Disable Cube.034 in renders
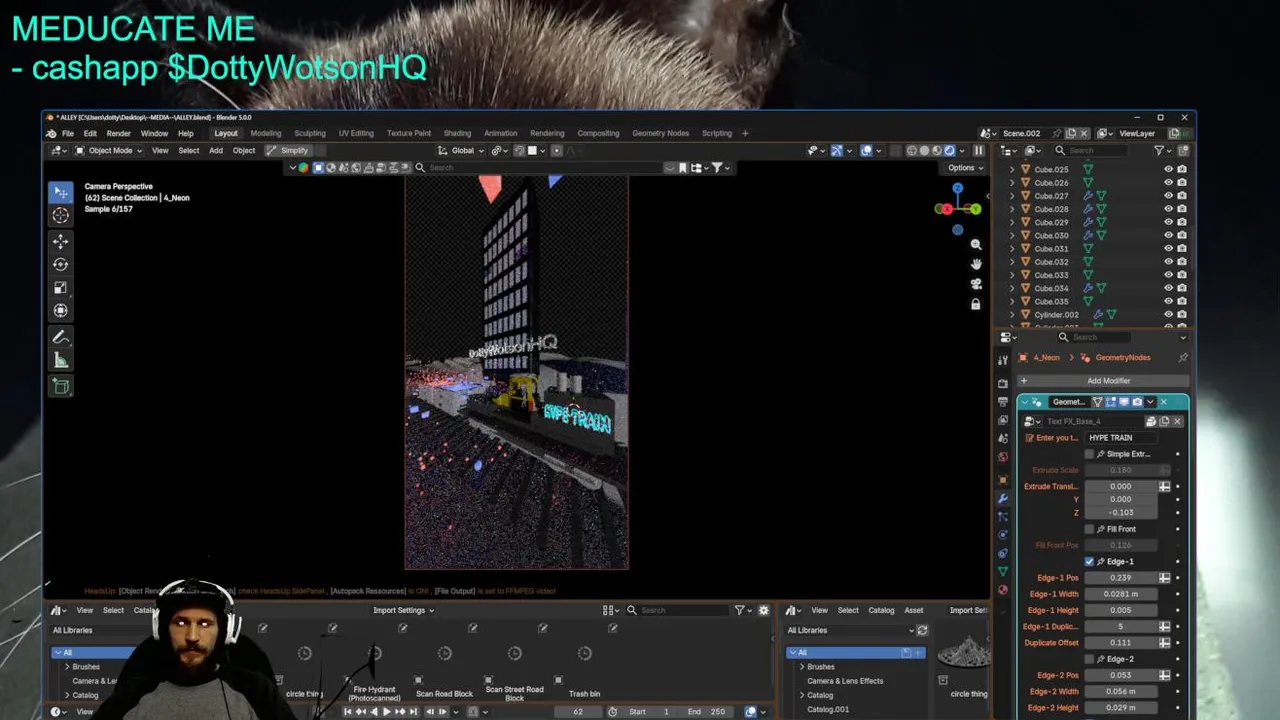This screenshot has height=720, width=1280. tap(1182, 288)
